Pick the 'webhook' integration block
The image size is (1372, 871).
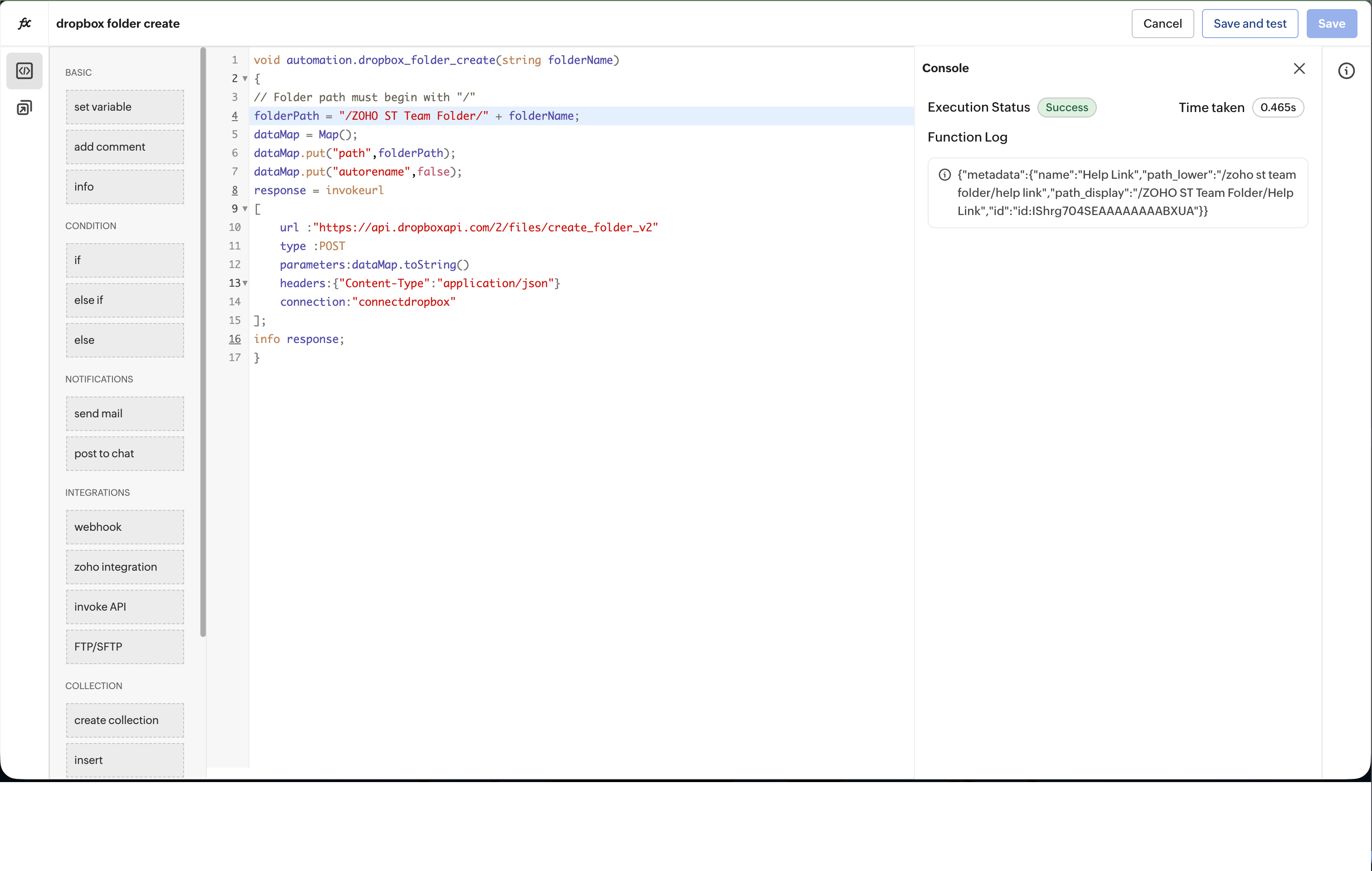pos(125,527)
